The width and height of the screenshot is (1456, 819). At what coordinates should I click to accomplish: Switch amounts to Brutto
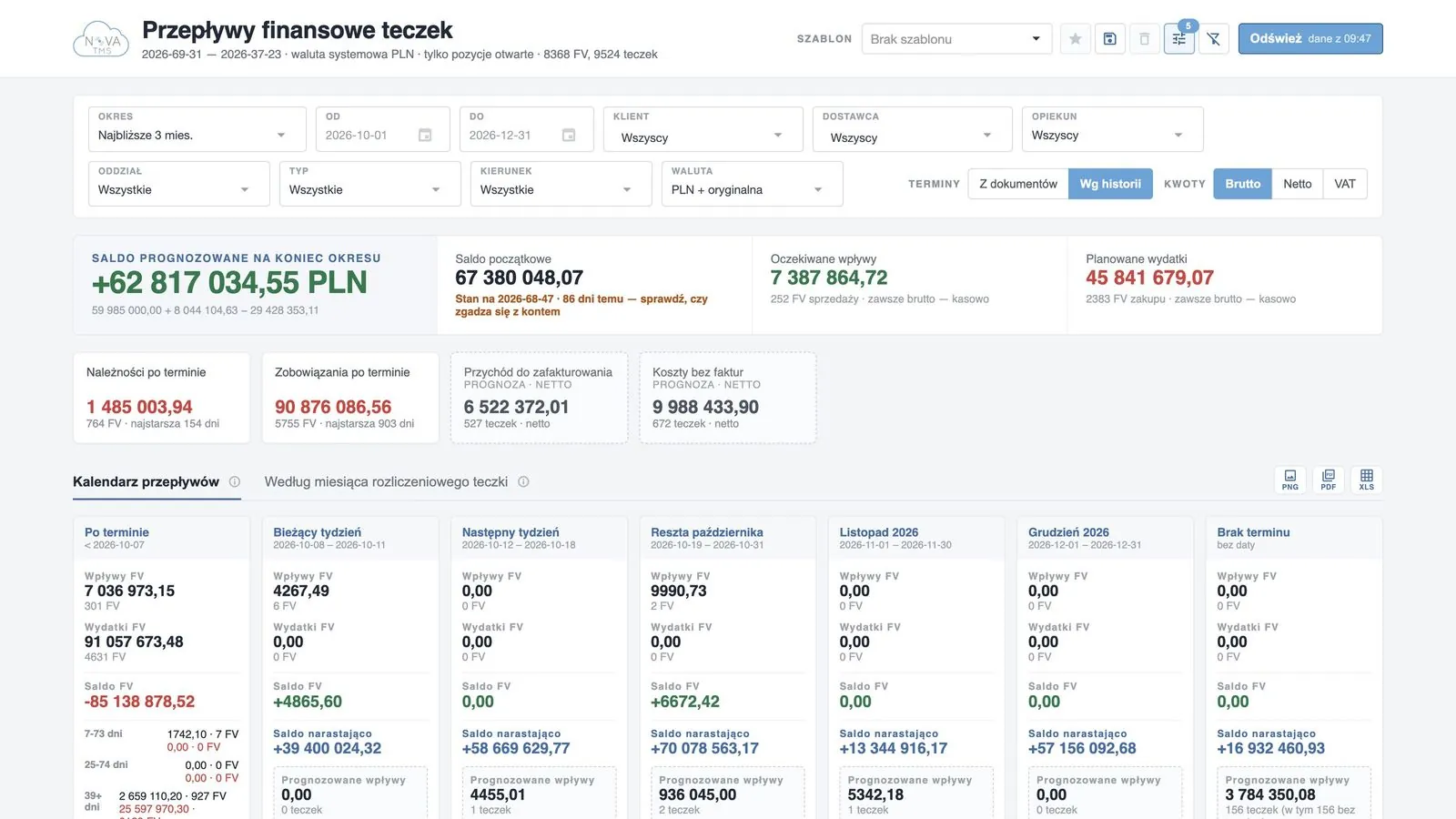[x=1242, y=184]
